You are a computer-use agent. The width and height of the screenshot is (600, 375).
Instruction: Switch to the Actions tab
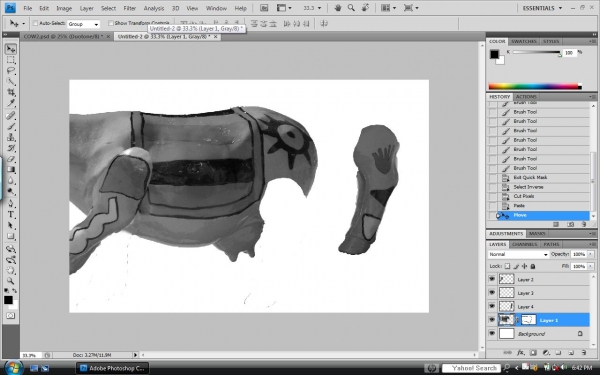click(x=526, y=96)
